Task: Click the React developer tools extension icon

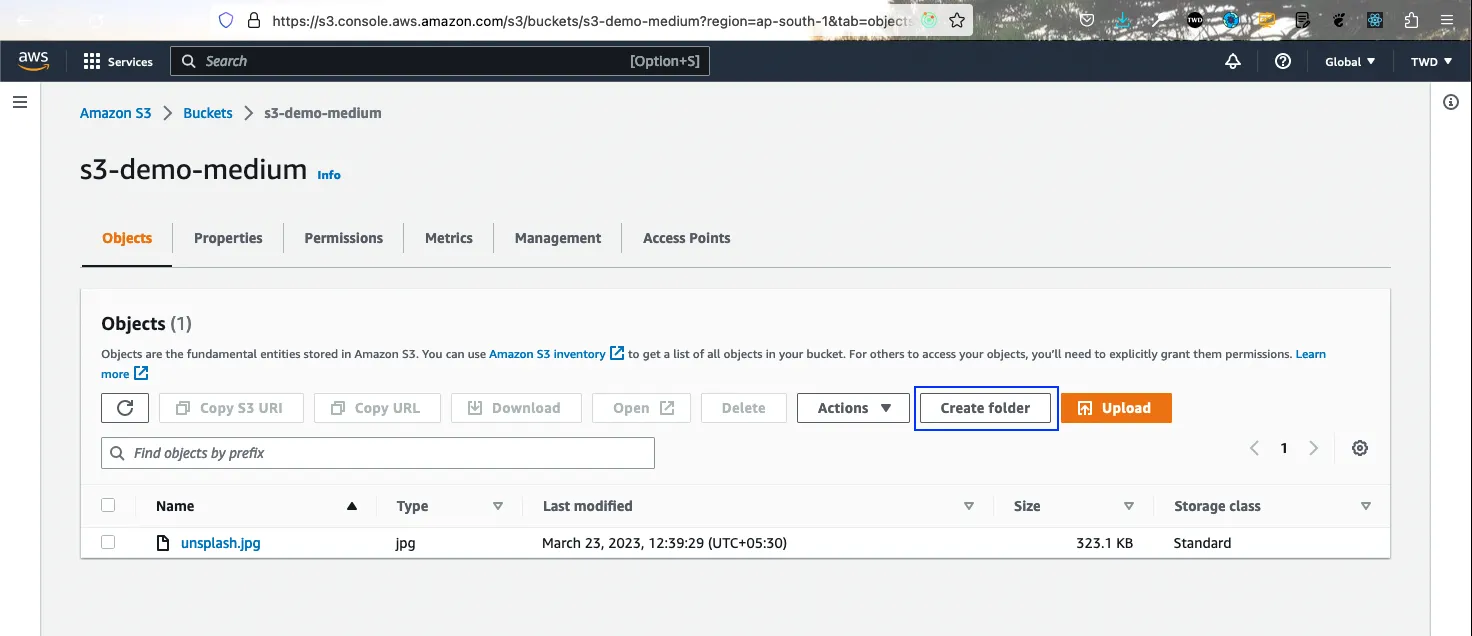Action: (1376, 20)
